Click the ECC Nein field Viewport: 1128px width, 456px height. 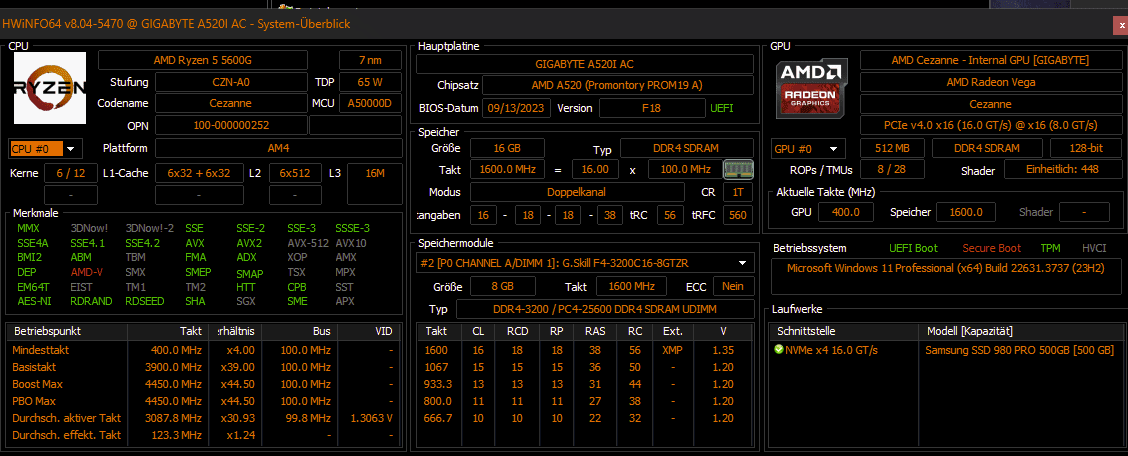[733, 286]
